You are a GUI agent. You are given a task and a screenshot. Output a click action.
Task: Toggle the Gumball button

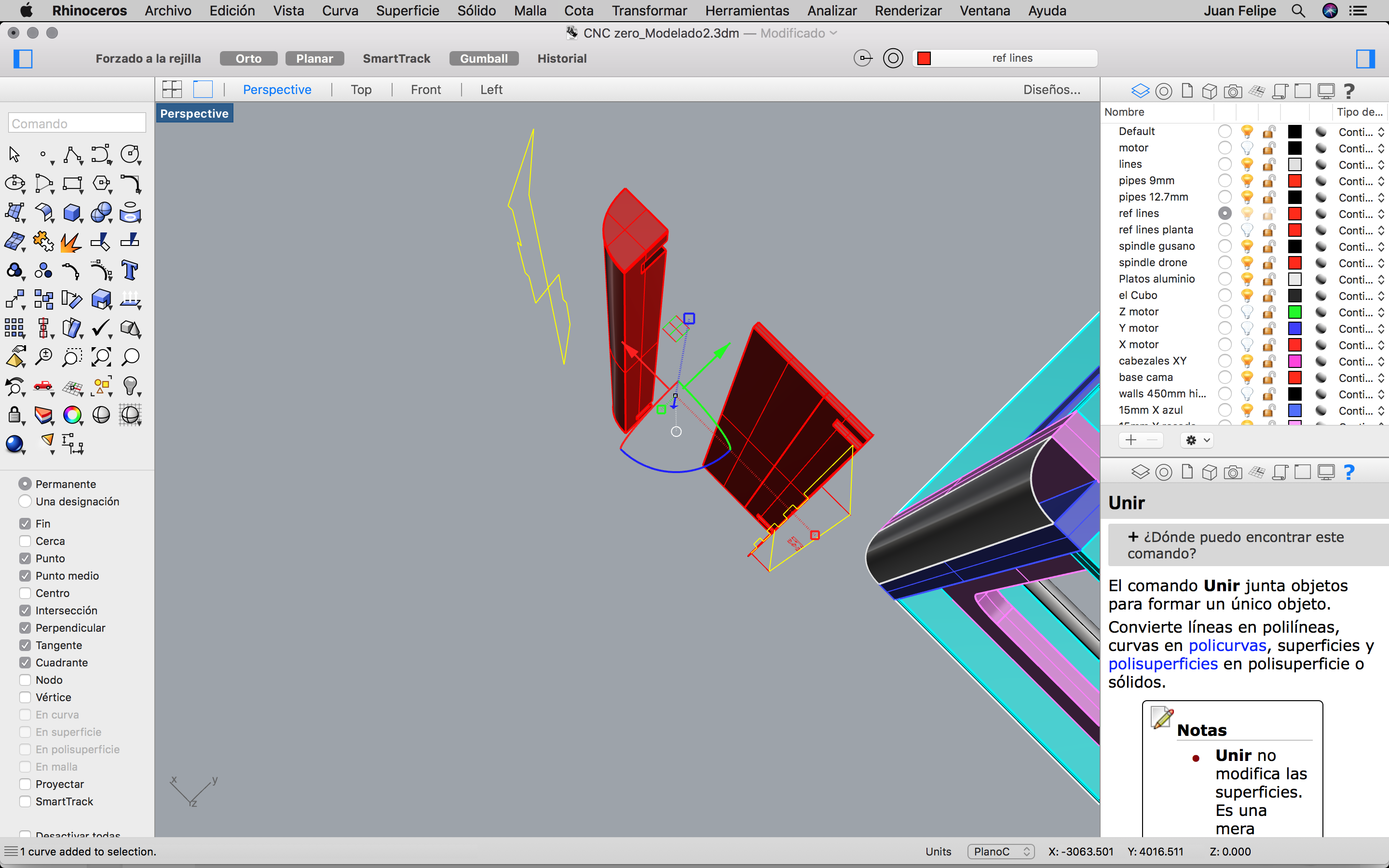[483, 58]
